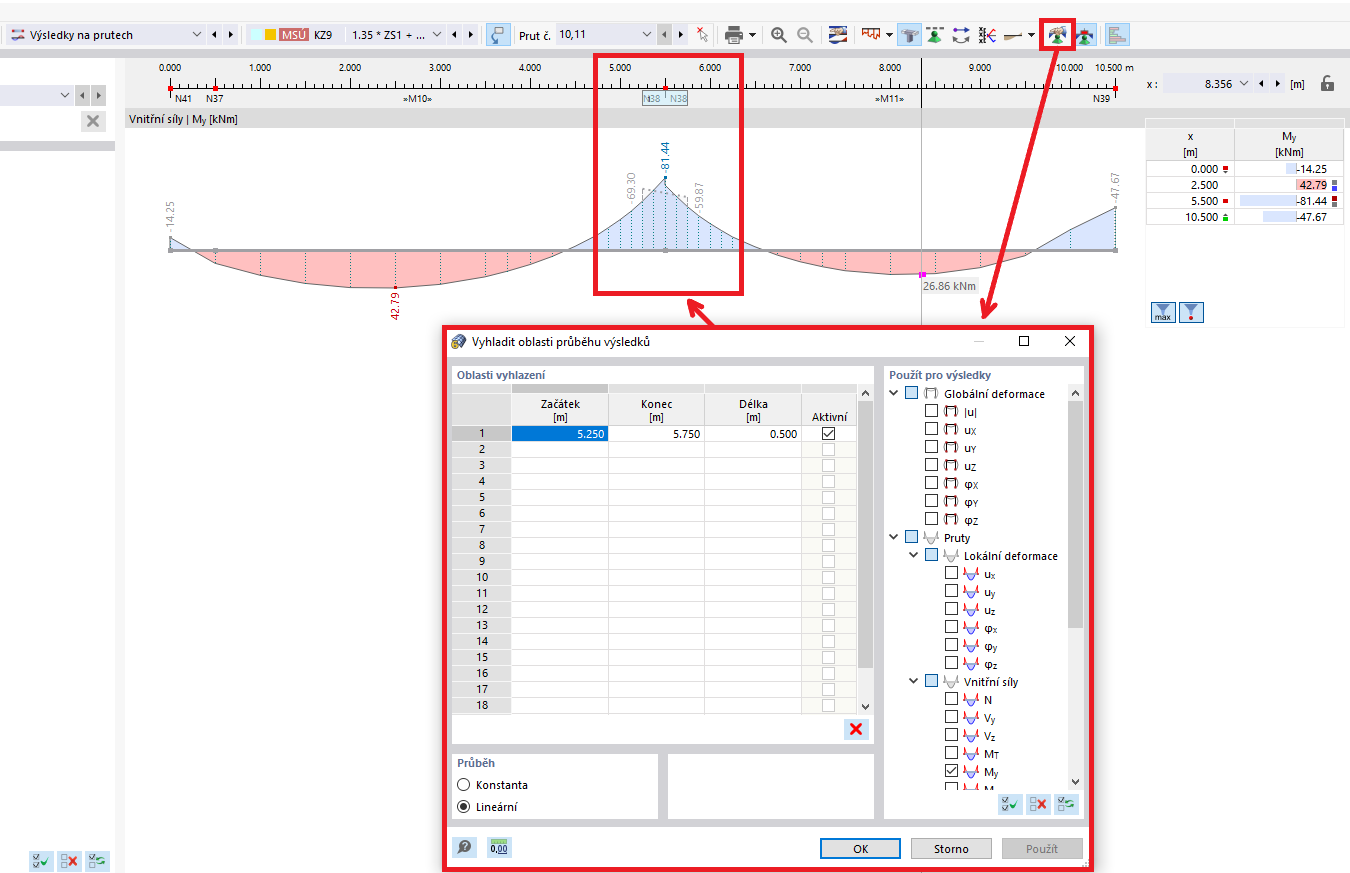This screenshot has width=1350, height=873.
Task: Open the load combination KZ9 dropdown
Action: pyautogui.click(x=436, y=35)
